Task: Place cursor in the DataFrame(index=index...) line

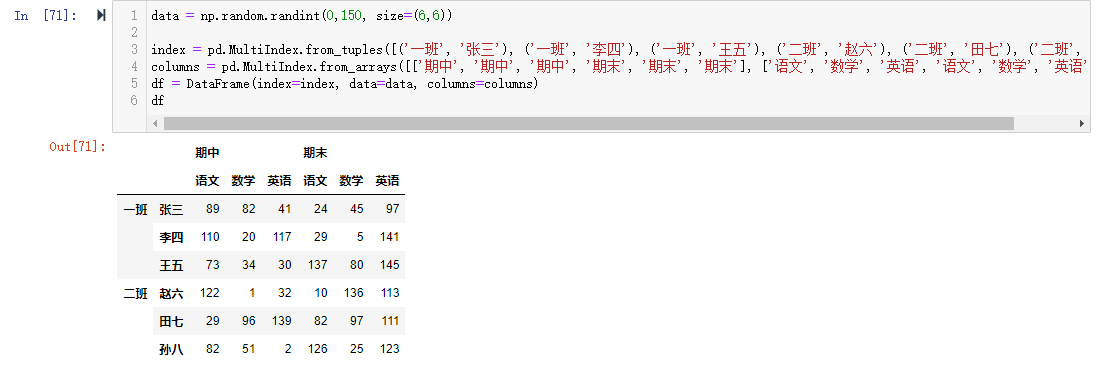Action: 344,84
